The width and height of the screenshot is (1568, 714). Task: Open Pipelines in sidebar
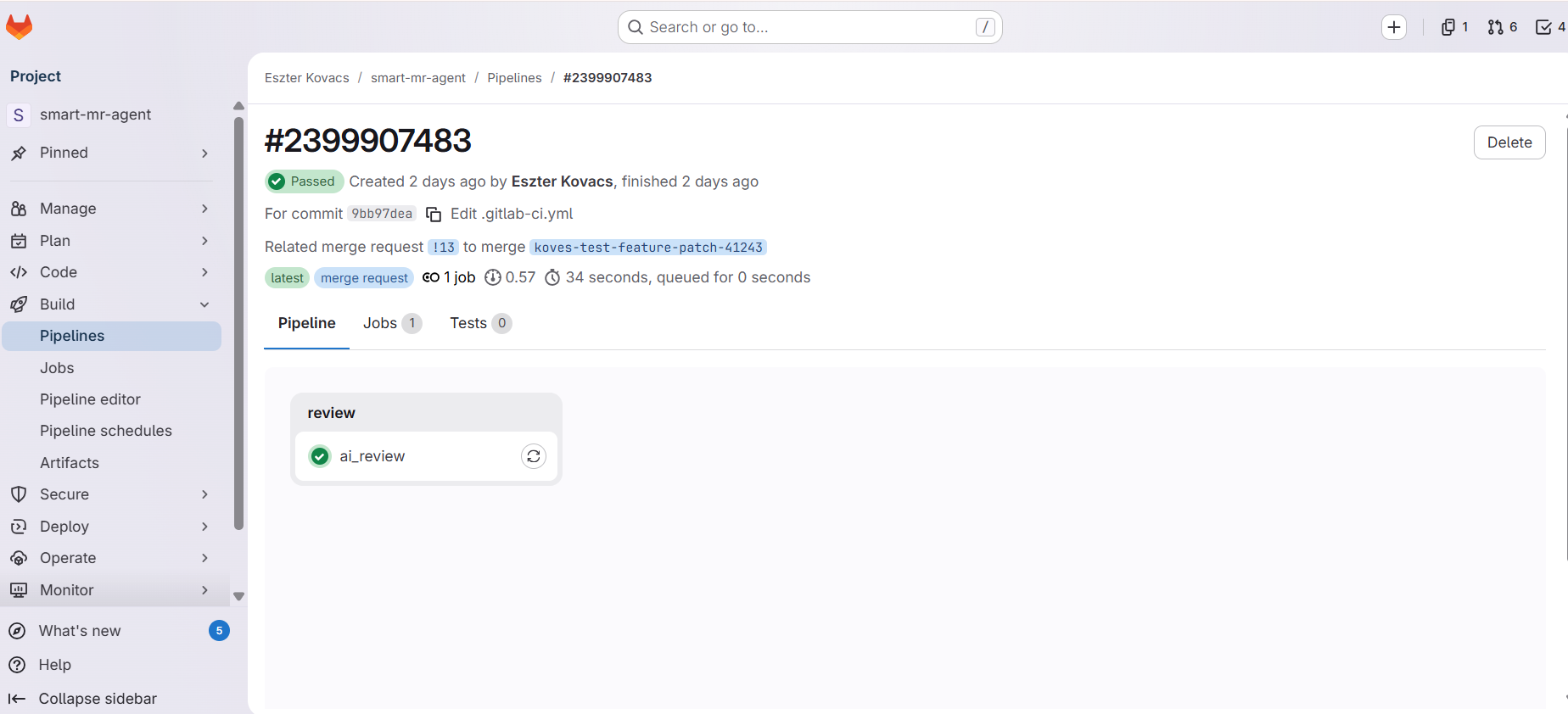112,336
